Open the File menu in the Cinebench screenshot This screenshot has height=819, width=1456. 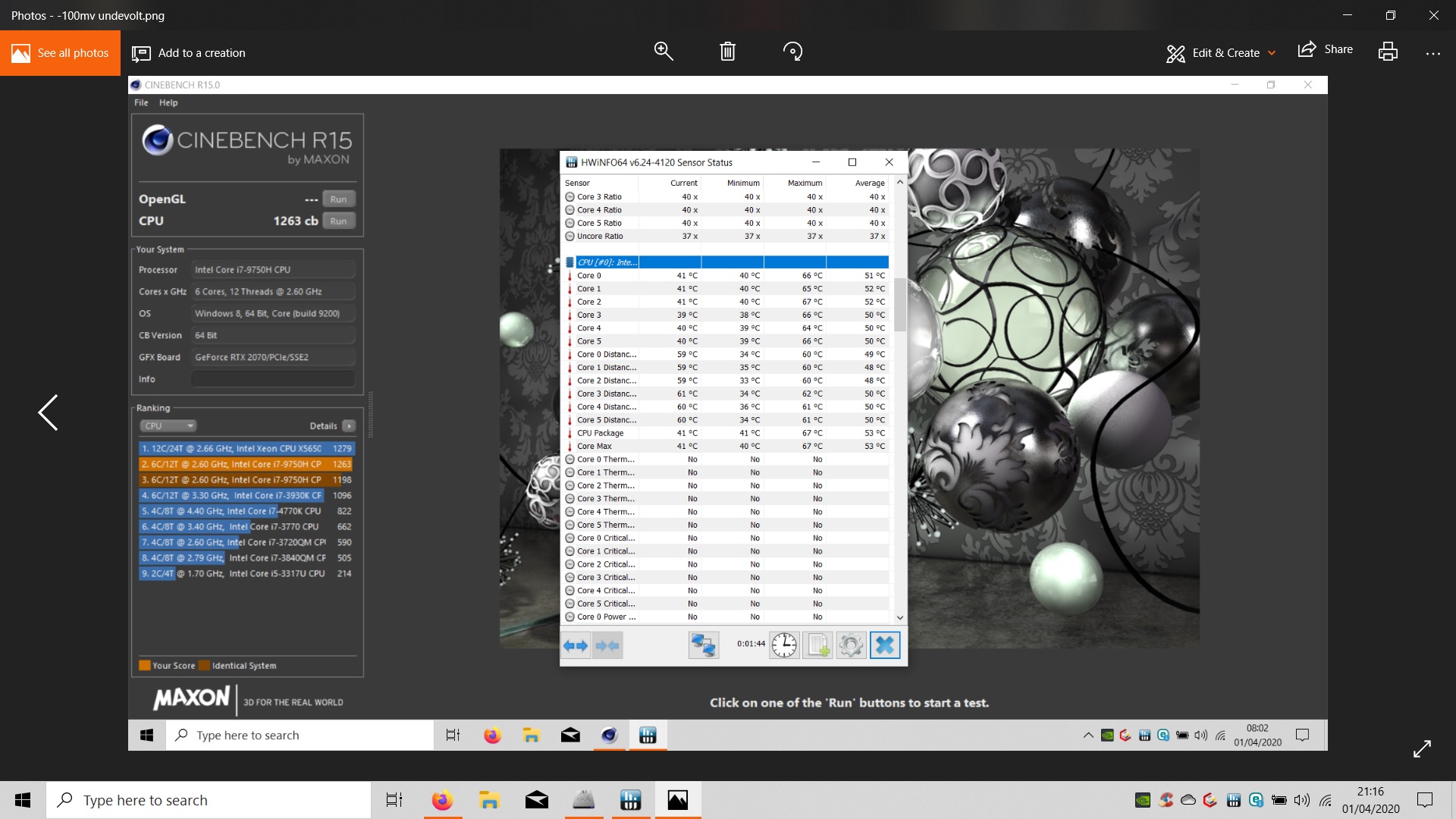pos(141,102)
